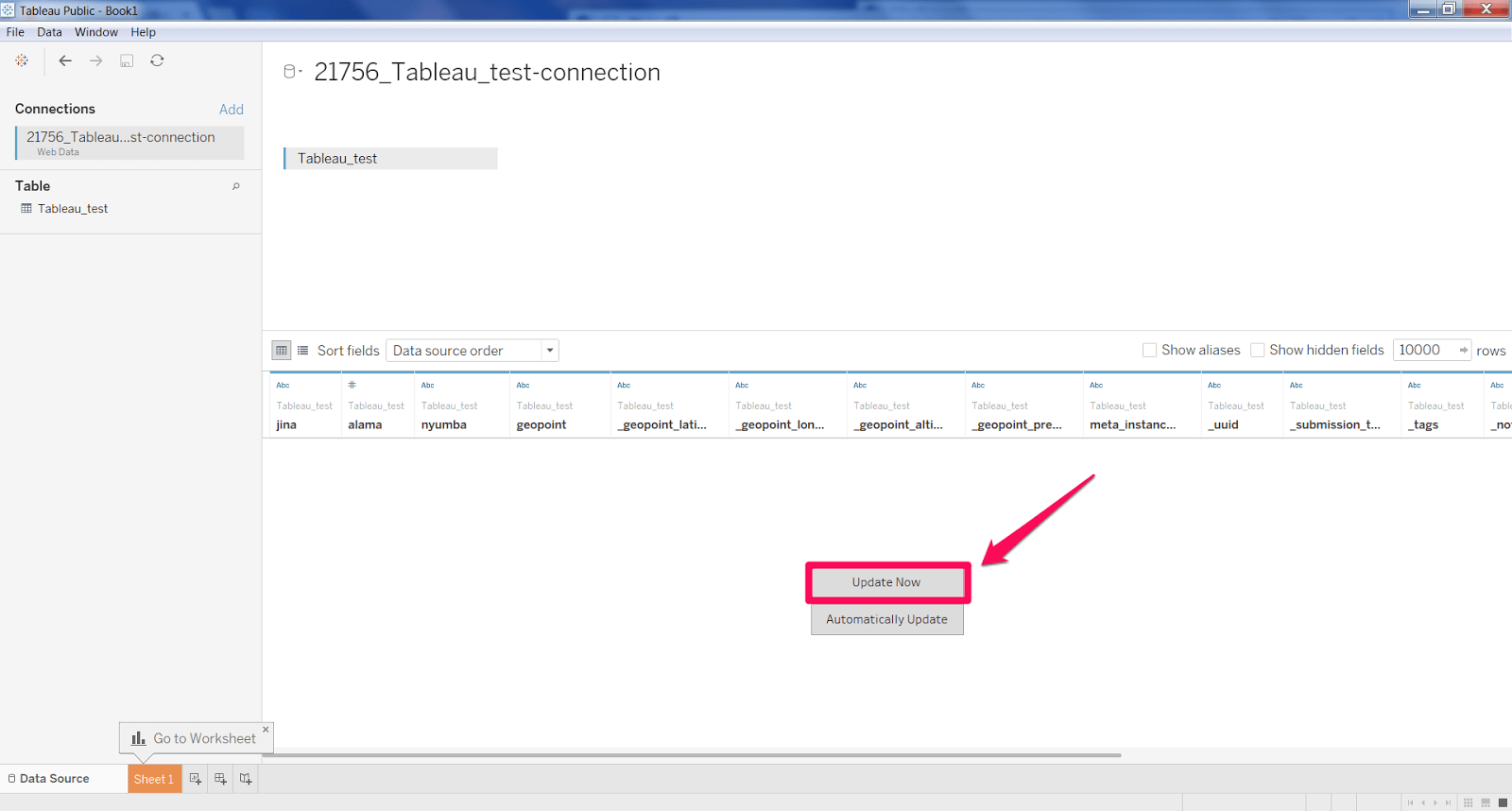
Task: Add a new worksheet
Action: tap(196, 779)
